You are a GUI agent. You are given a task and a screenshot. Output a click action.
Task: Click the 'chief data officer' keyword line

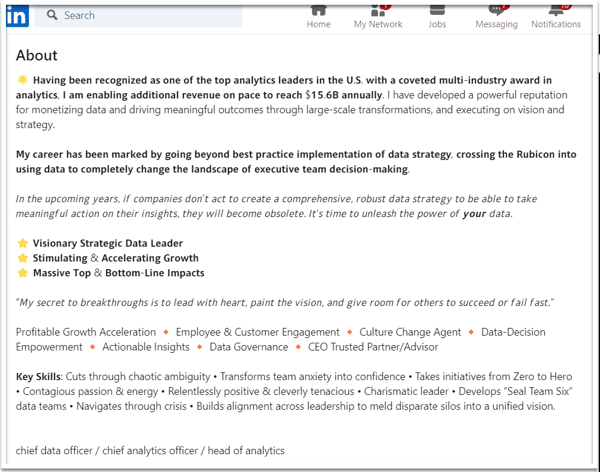(150, 451)
